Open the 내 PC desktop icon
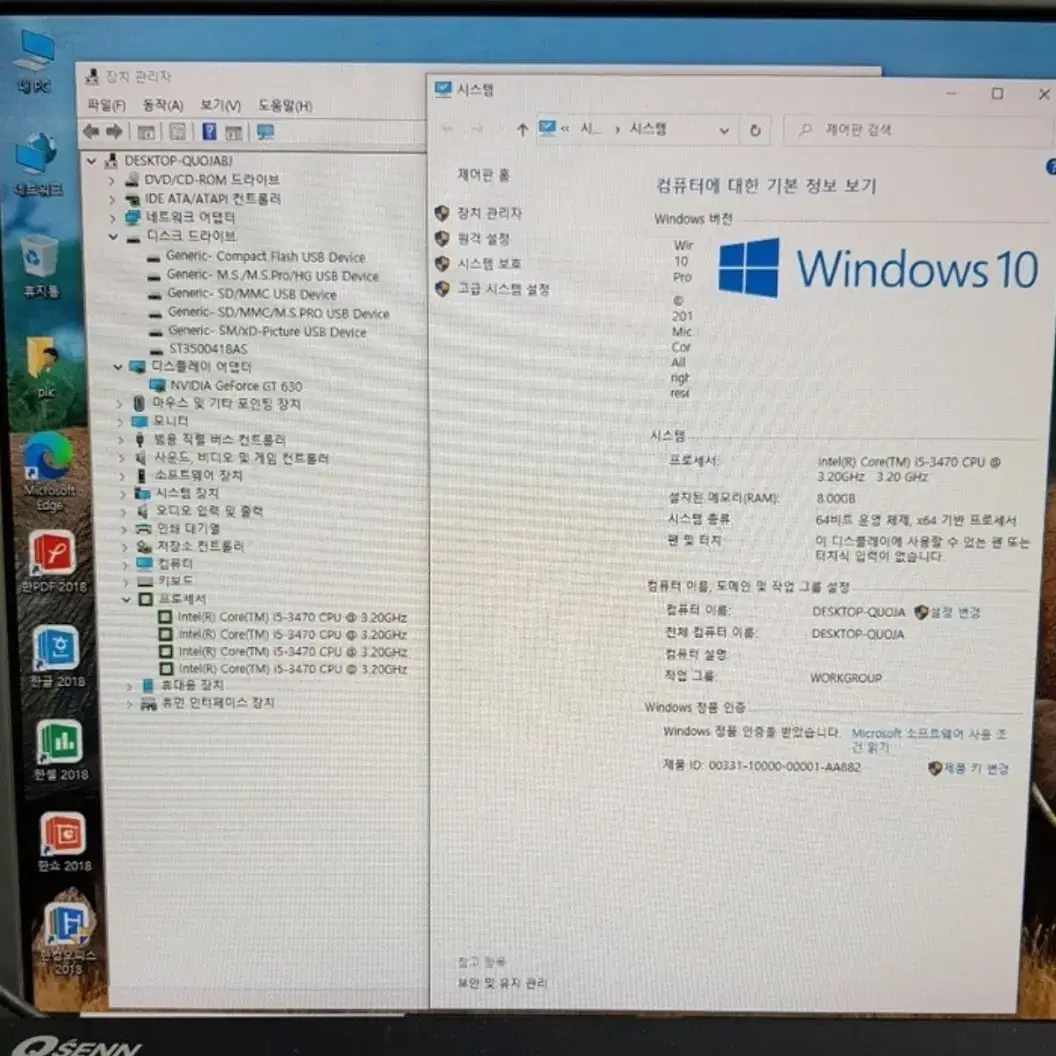 pyautogui.click(x=34, y=61)
